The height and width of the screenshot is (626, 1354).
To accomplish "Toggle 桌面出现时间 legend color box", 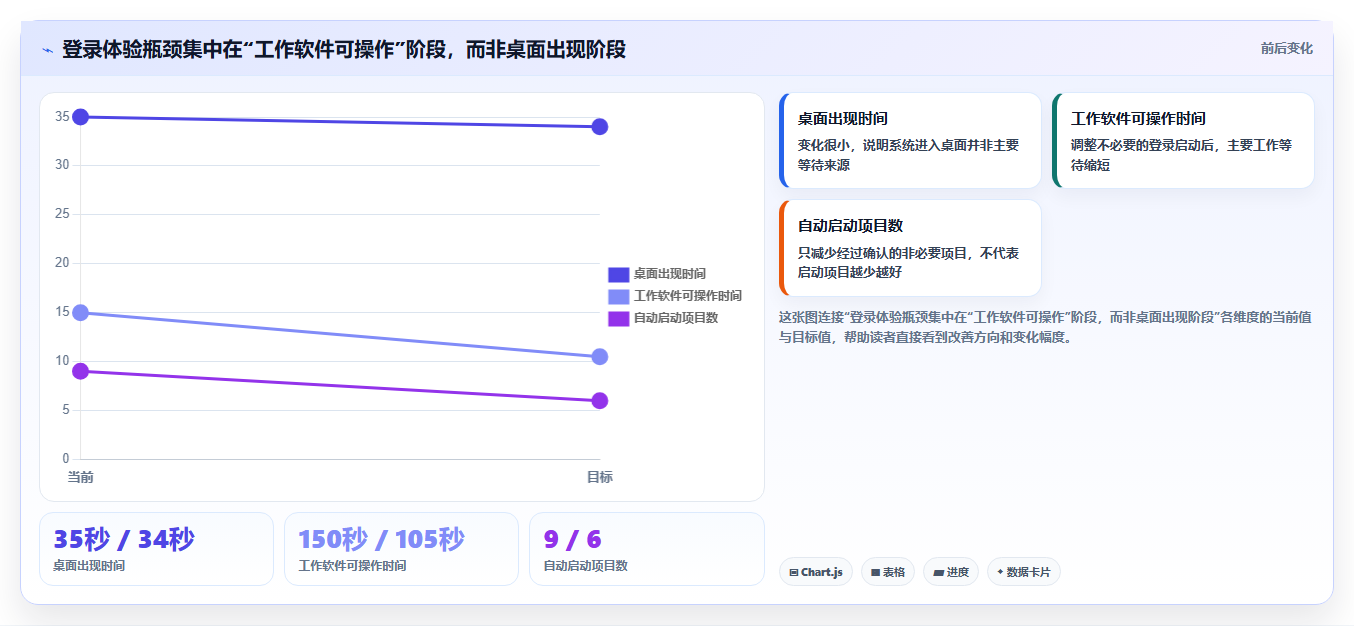I will (618, 274).
